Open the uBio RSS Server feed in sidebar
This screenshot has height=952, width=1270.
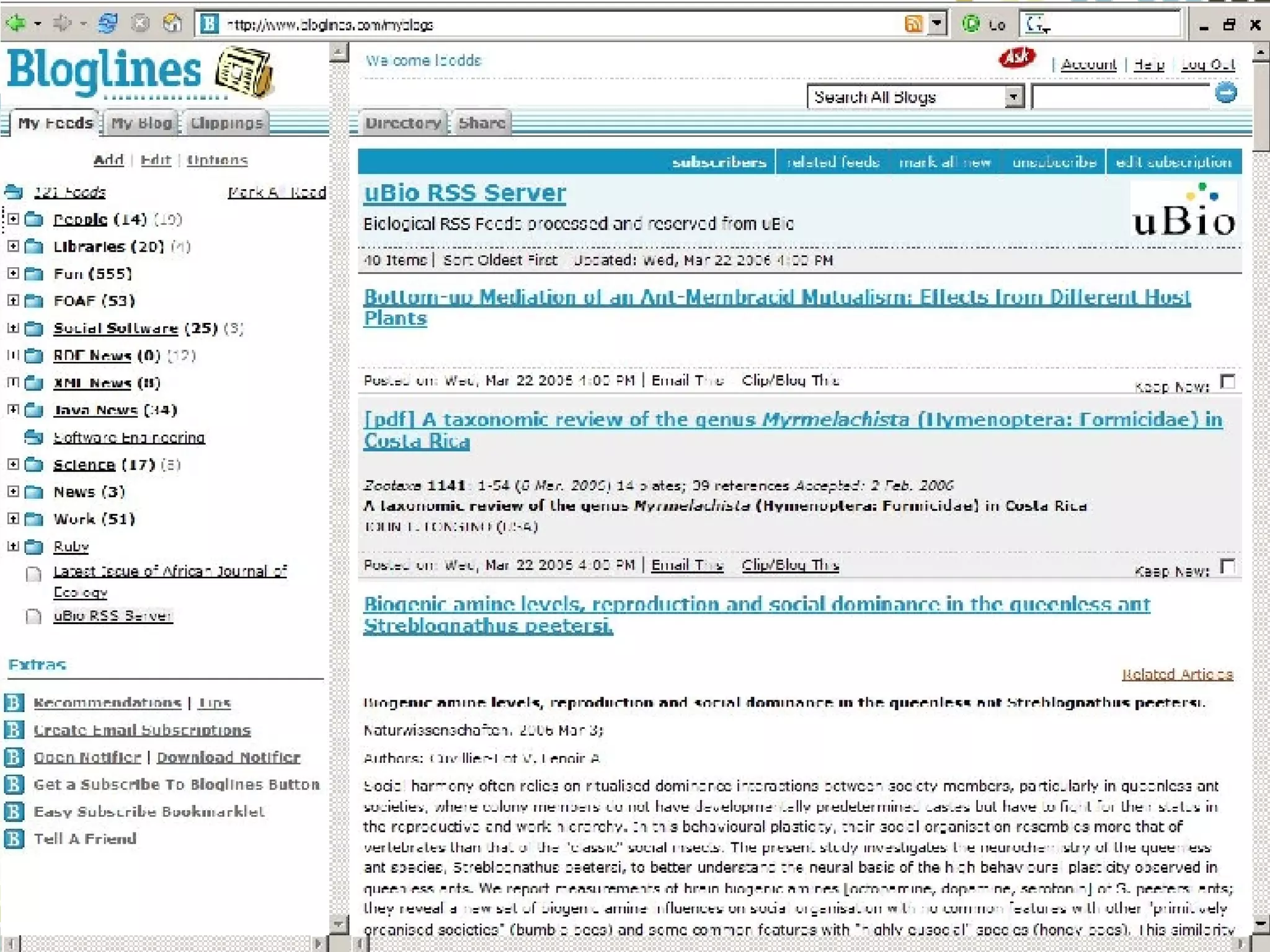click(x=112, y=615)
